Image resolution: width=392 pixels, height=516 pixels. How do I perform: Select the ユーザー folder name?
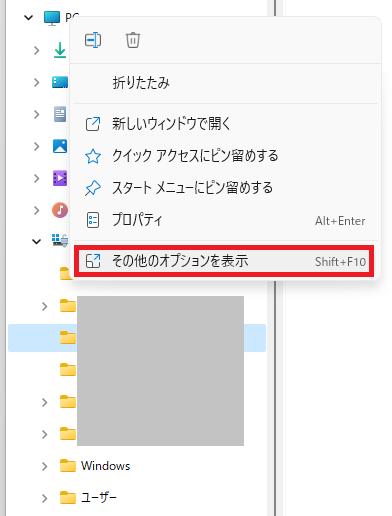point(99,498)
